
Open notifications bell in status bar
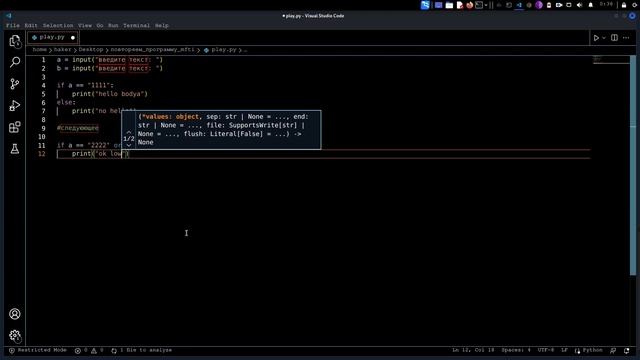(627, 350)
